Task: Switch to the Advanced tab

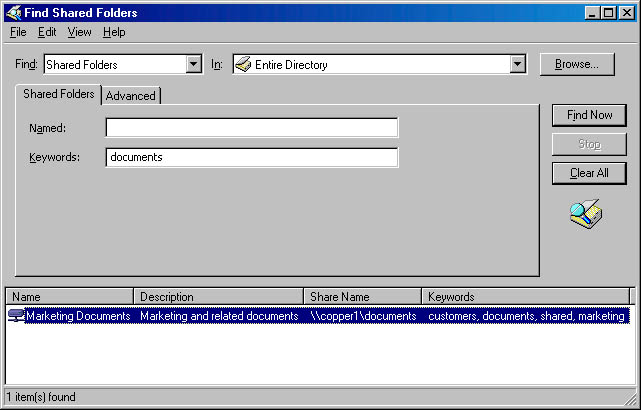Action: point(131,96)
